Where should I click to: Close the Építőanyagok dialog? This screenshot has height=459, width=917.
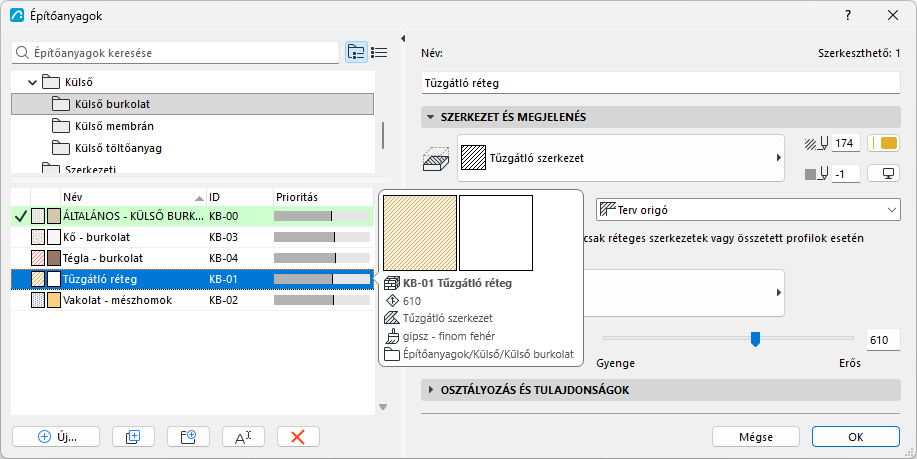coord(893,16)
